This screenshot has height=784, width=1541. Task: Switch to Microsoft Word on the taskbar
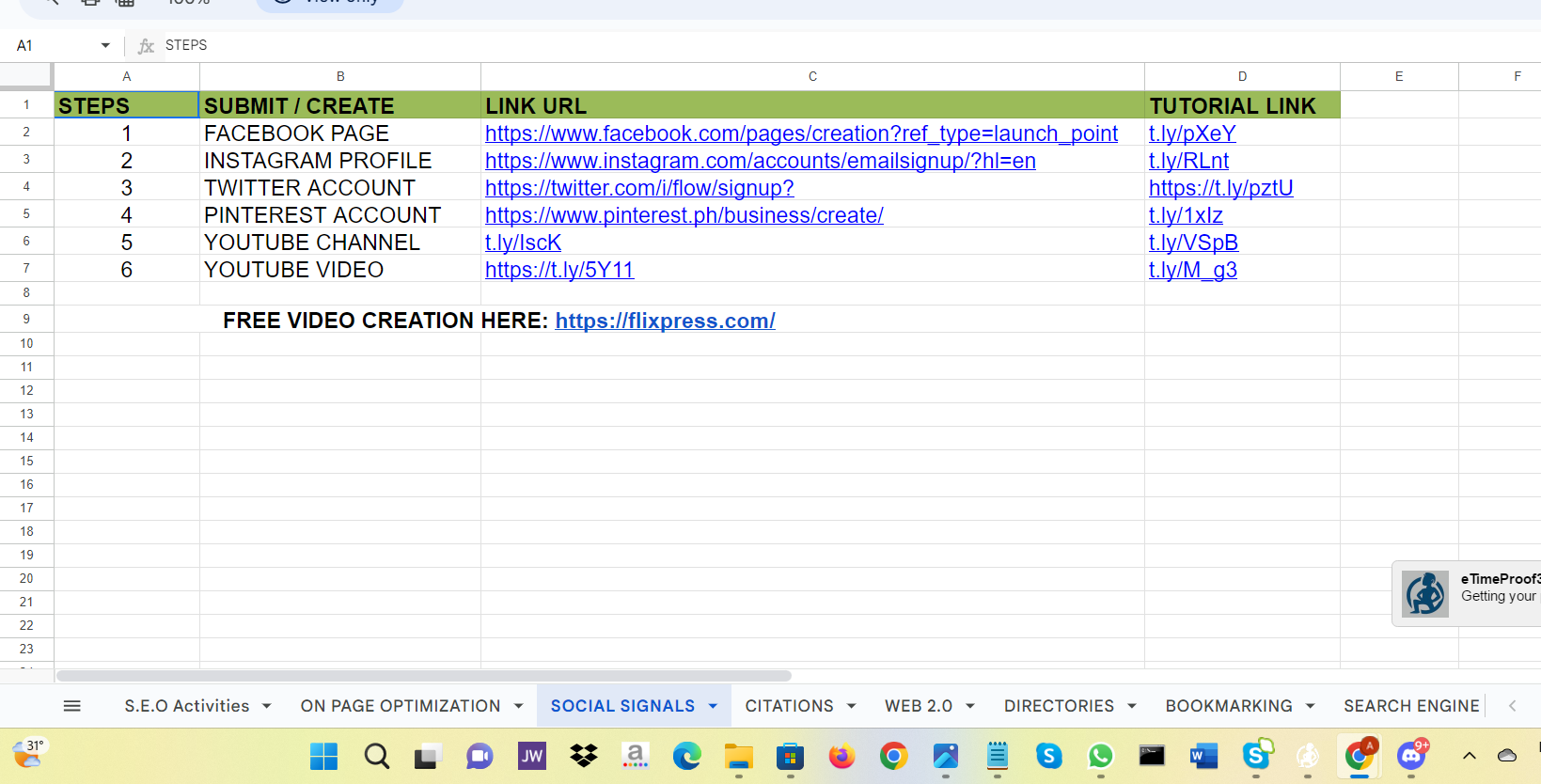1203,756
